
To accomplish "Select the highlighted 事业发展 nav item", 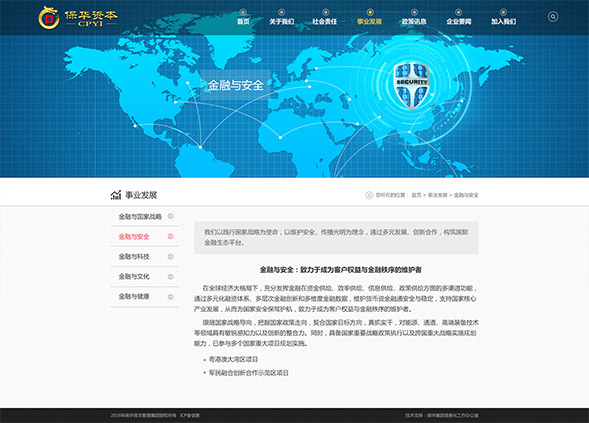I will tap(370, 21).
